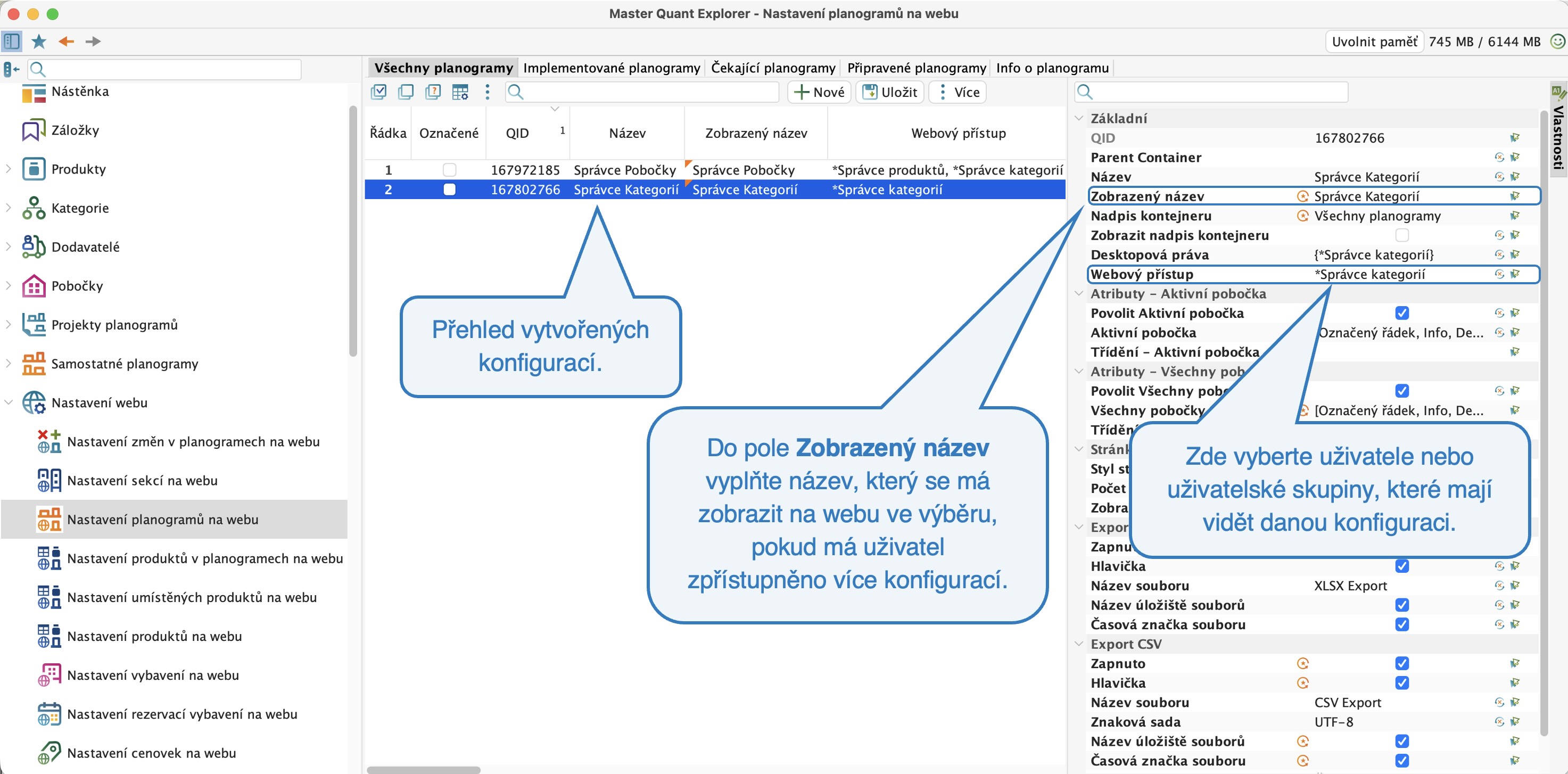This screenshot has width=1568, height=774.
Task: Collapse the Základní properties section
Action: [x=1079, y=118]
